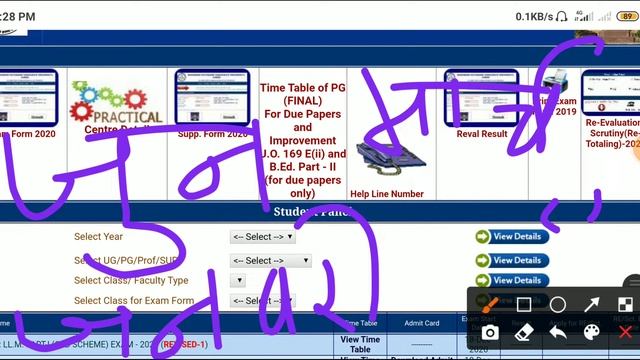The image size is (640, 360).
Task: Undo last drawing stroke
Action: coord(558,333)
